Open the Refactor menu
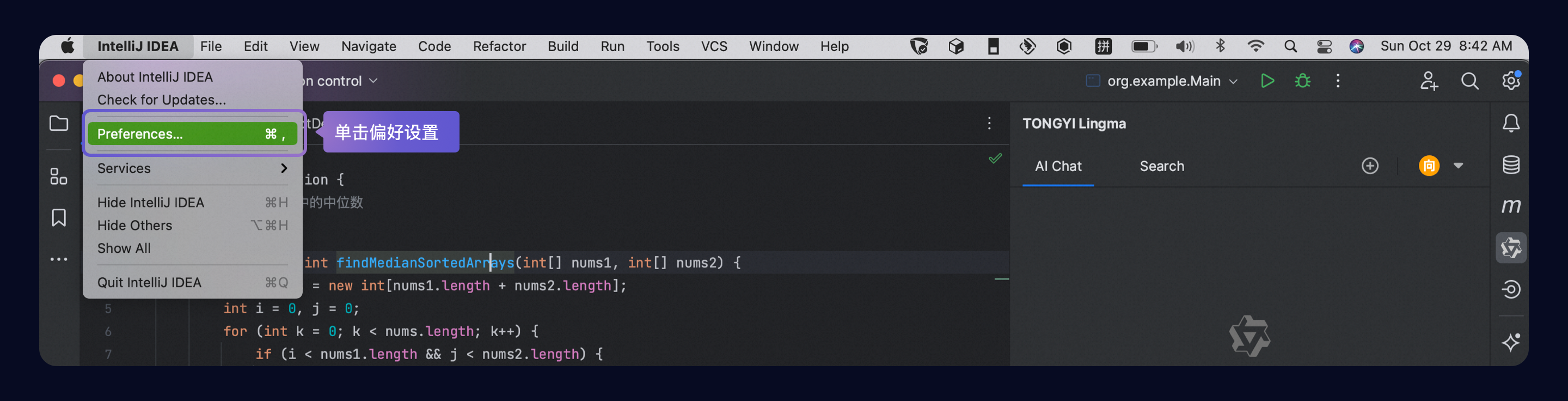This screenshot has width=1568, height=401. (x=499, y=46)
